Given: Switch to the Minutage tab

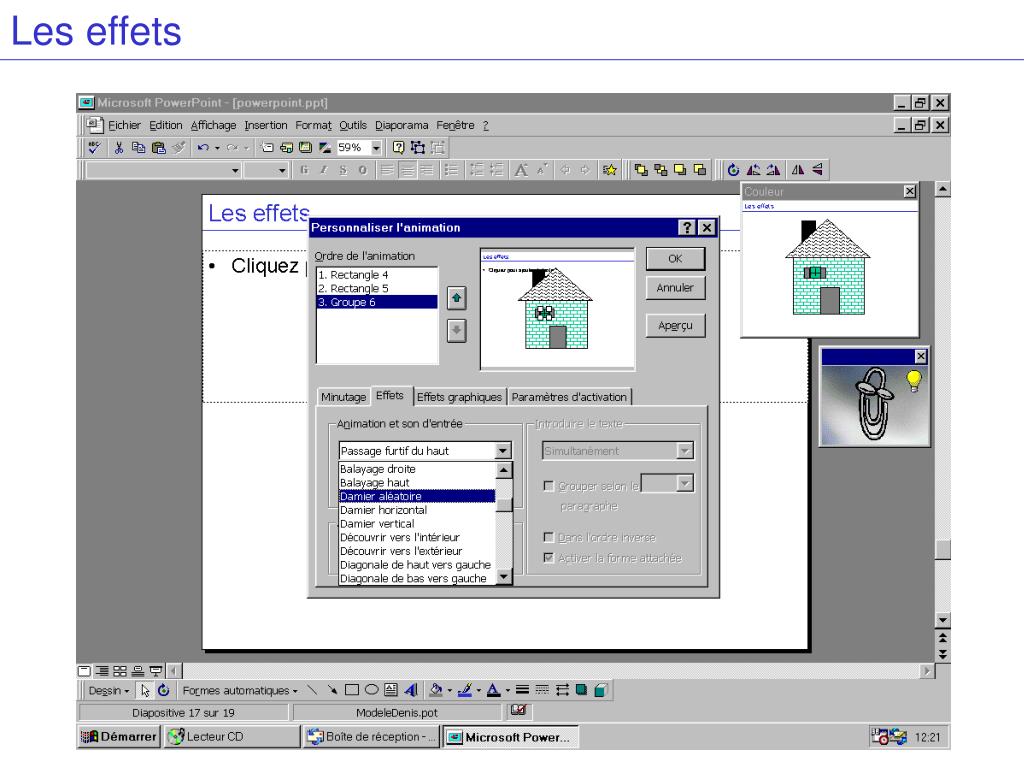Looking at the screenshot, I should click(344, 397).
